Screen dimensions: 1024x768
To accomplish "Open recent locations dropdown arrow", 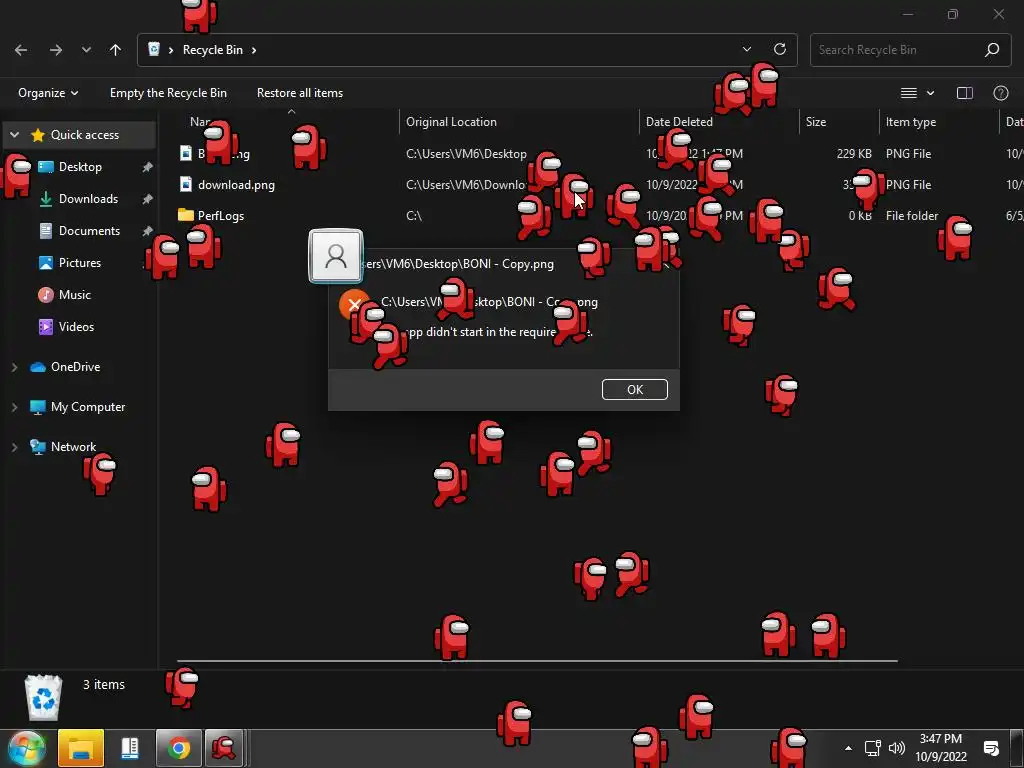I will coord(86,50).
